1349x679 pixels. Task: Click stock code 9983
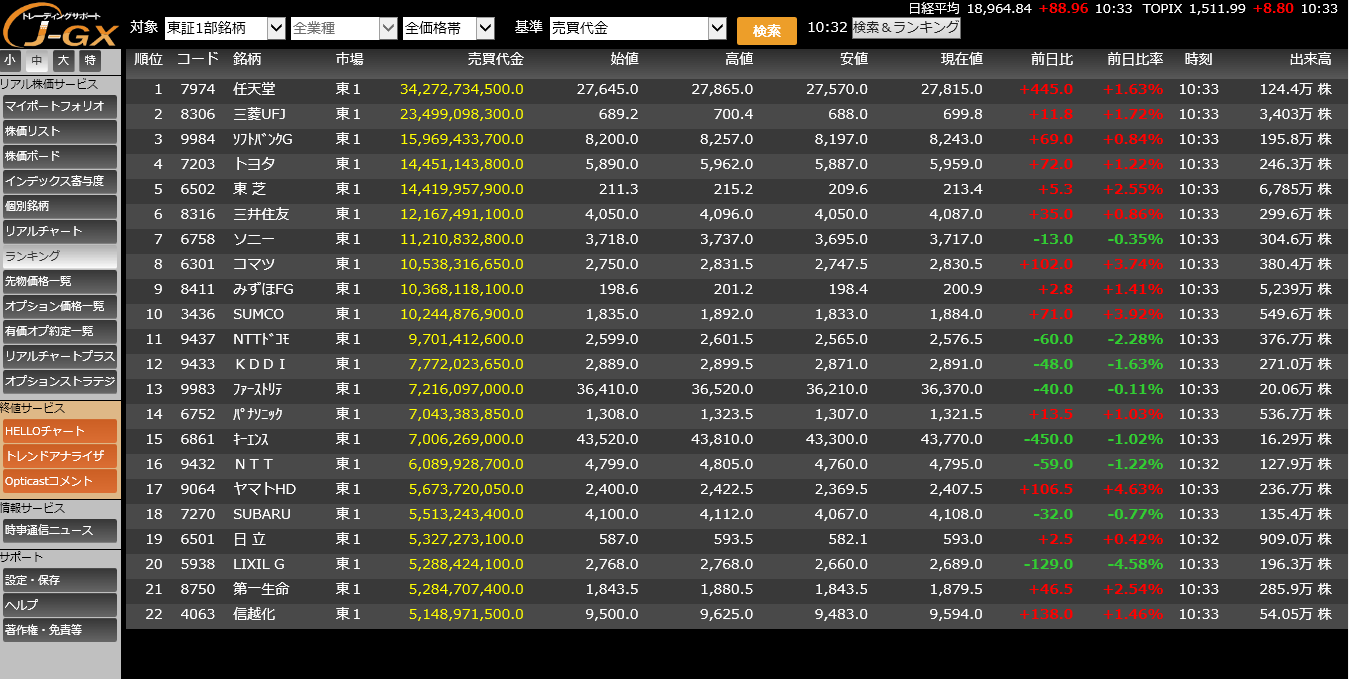point(198,389)
